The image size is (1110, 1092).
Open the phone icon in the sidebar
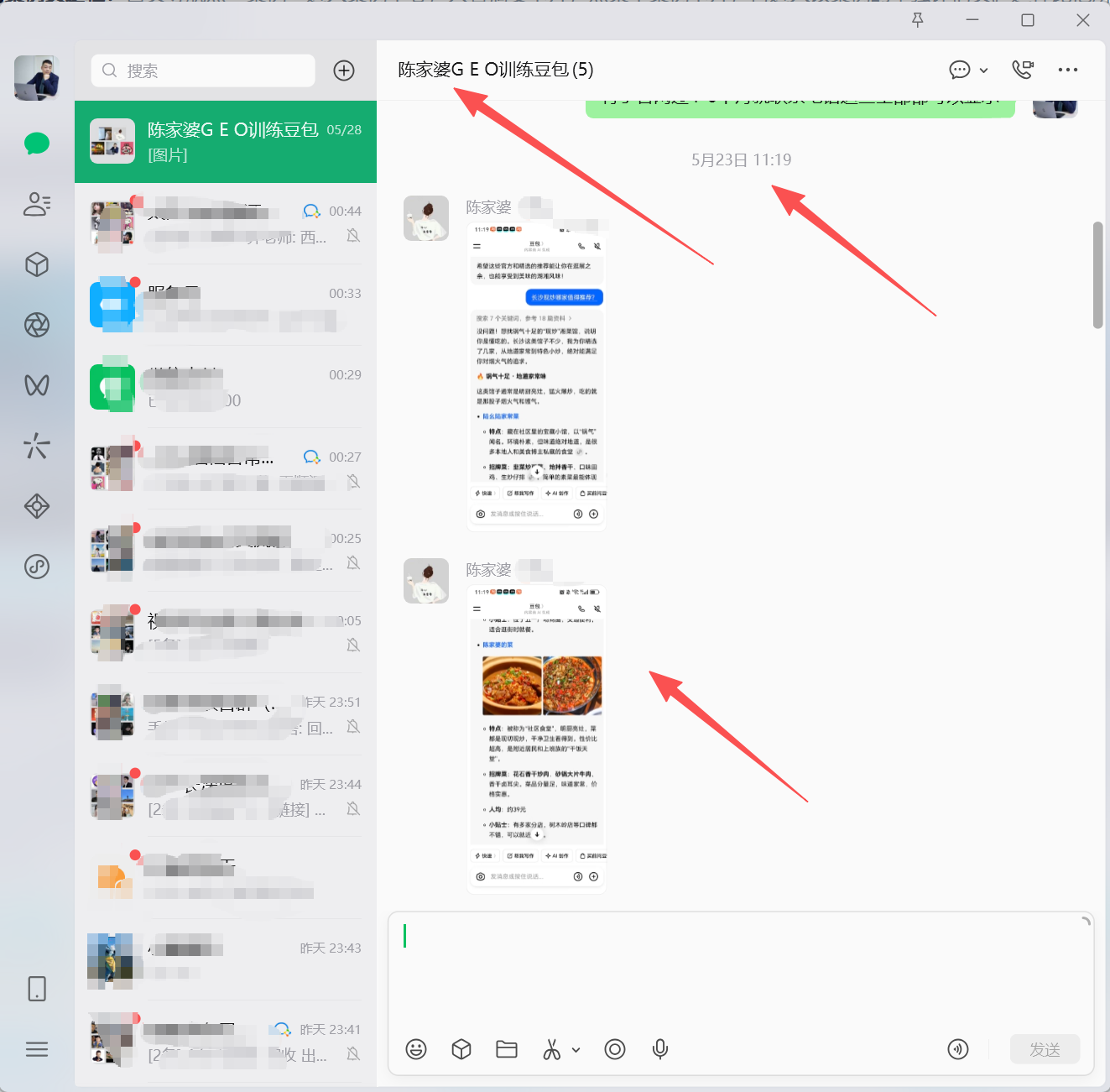tap(37, 989)
